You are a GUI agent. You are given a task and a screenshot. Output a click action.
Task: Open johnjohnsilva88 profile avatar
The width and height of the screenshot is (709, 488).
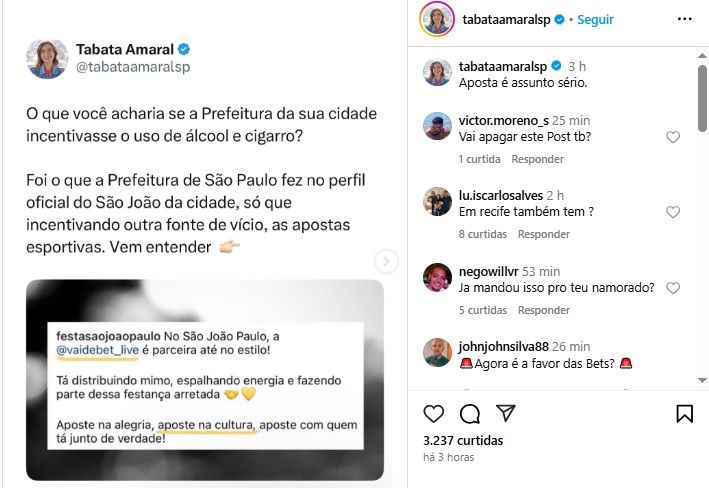[x=437, y=352]
